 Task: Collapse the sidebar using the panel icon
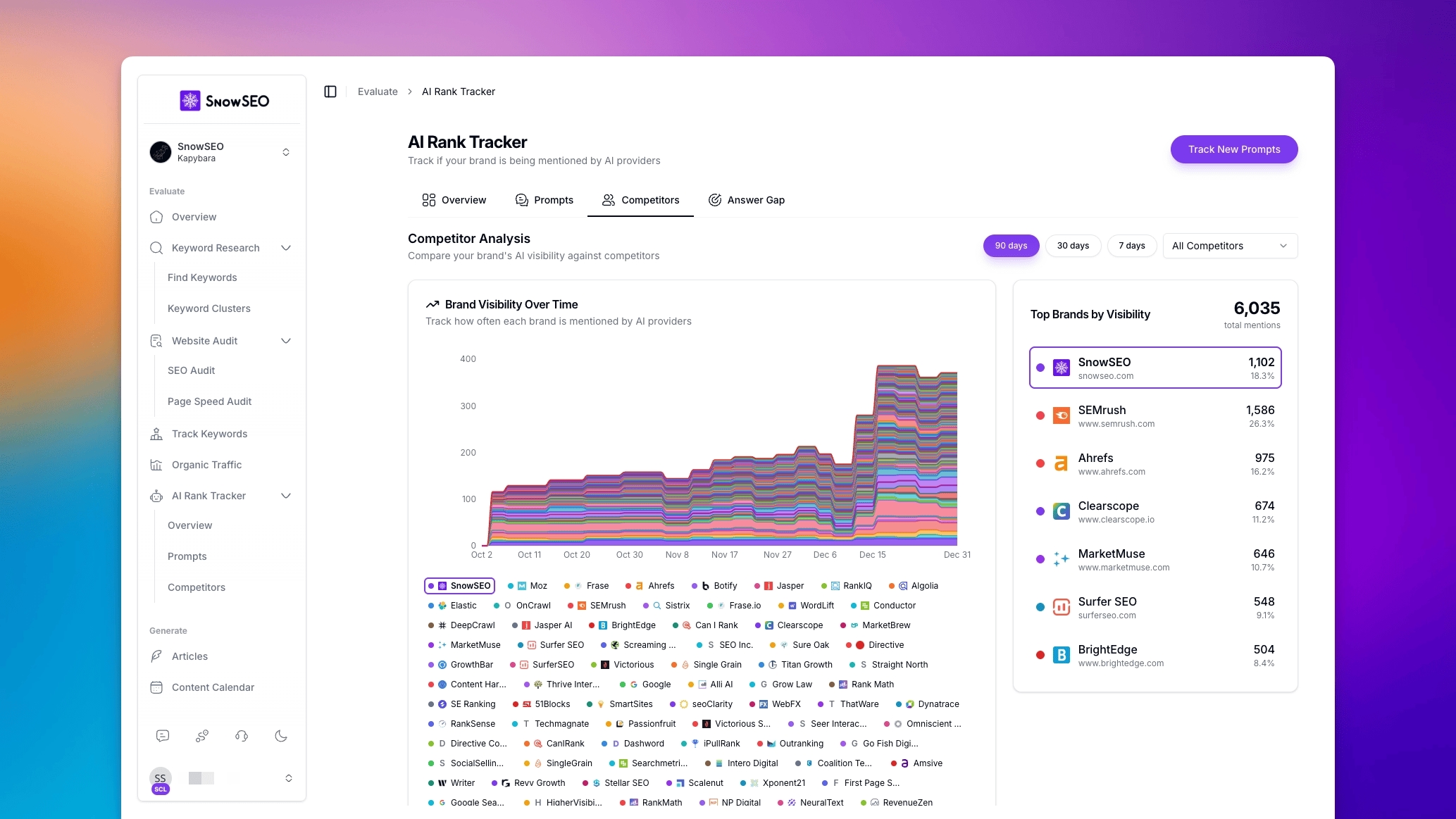[330, 92]
